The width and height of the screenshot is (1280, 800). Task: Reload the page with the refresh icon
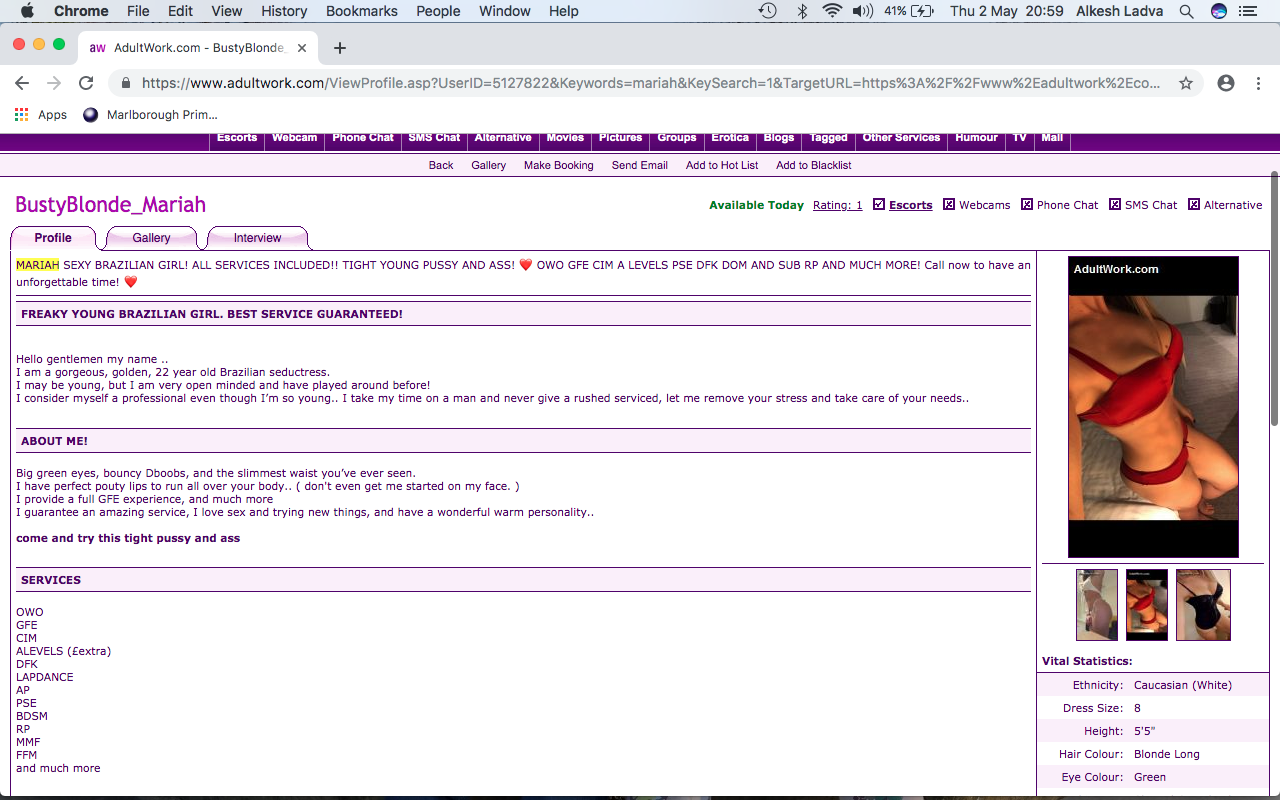[x=86, y=83]
